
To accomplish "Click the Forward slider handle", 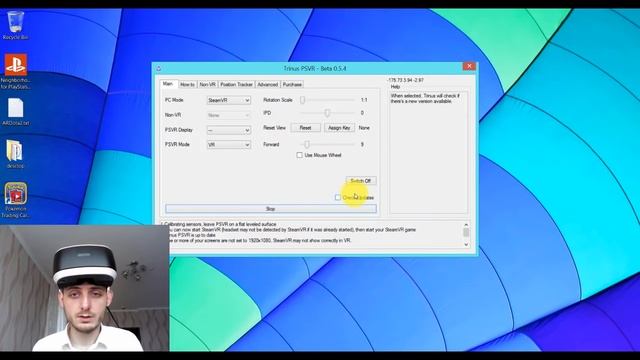I will pyautogui.click(x=307, y=144).
